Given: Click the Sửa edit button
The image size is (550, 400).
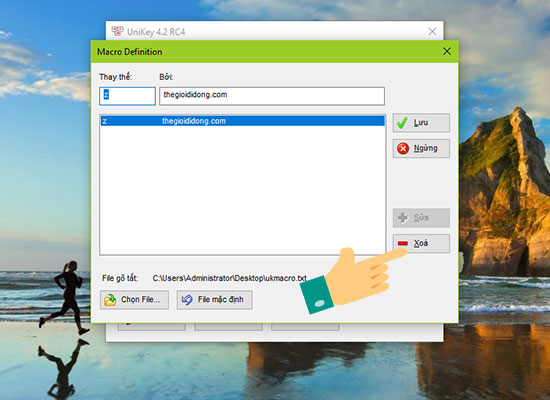Looking at the screenshot, I should click(421, 218).
